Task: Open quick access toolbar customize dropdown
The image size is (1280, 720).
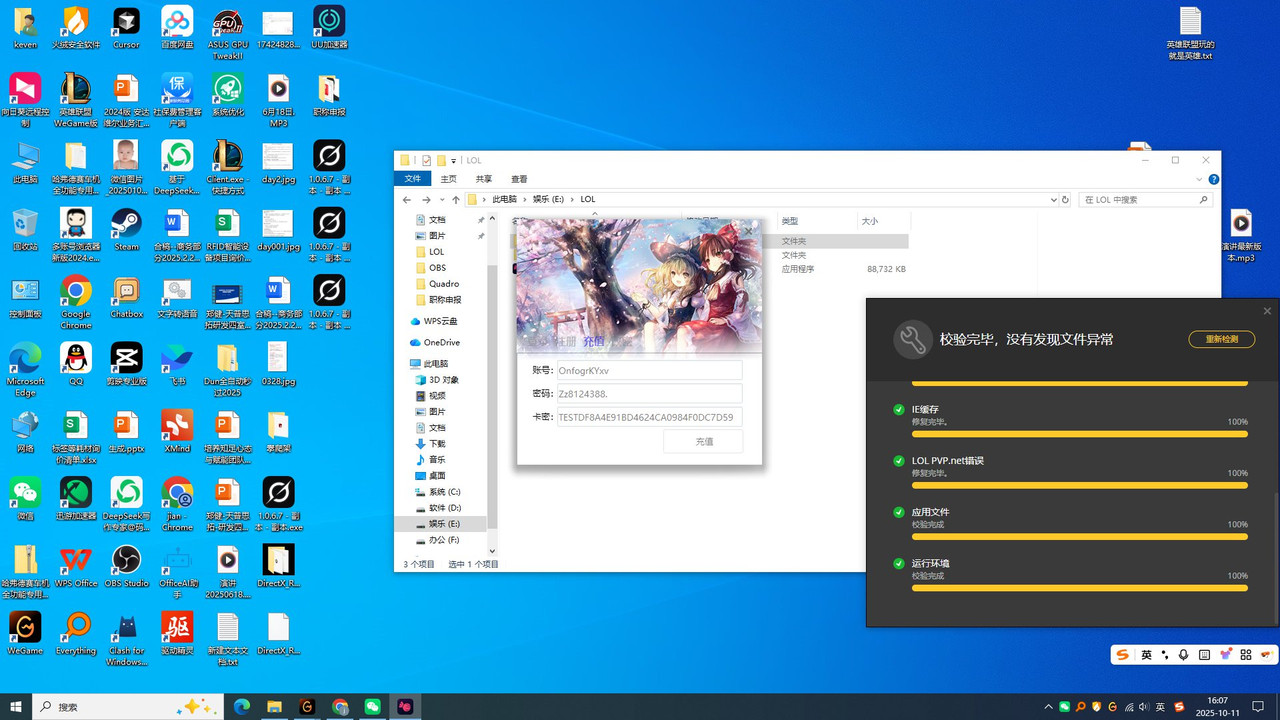Action: pos(453,160)
